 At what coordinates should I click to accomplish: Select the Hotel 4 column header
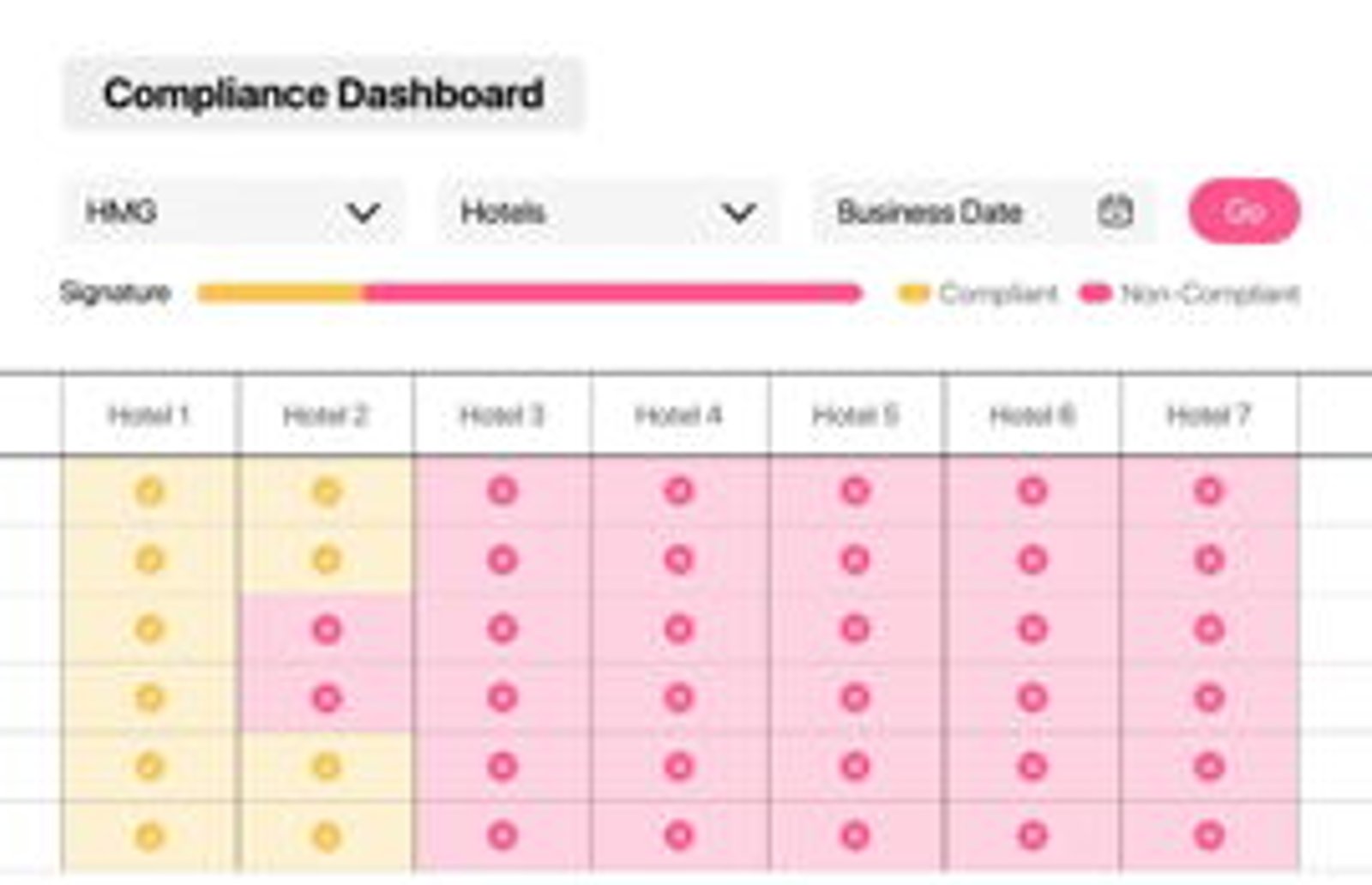678,415
